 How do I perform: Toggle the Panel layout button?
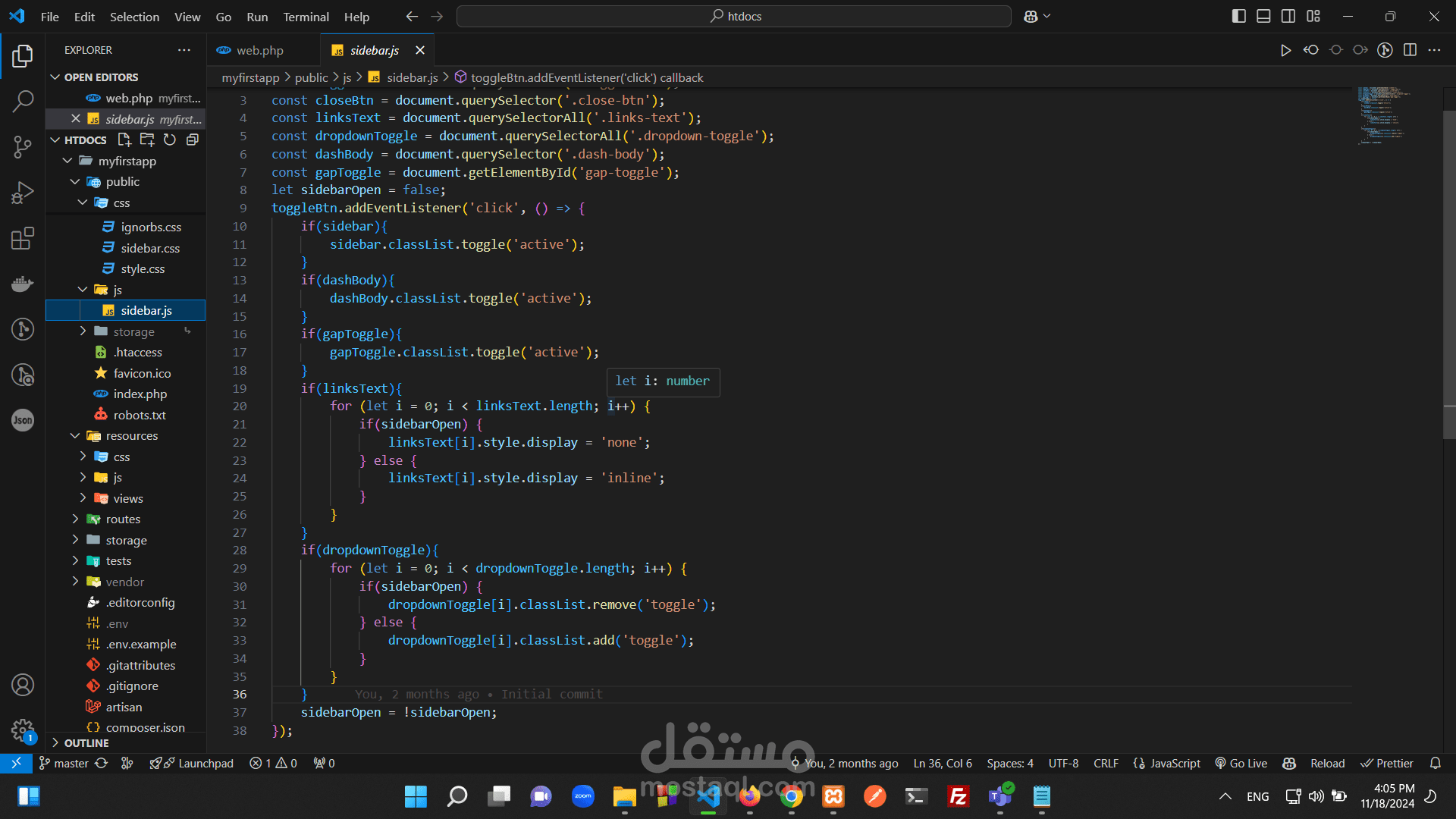coord(1263,16)
